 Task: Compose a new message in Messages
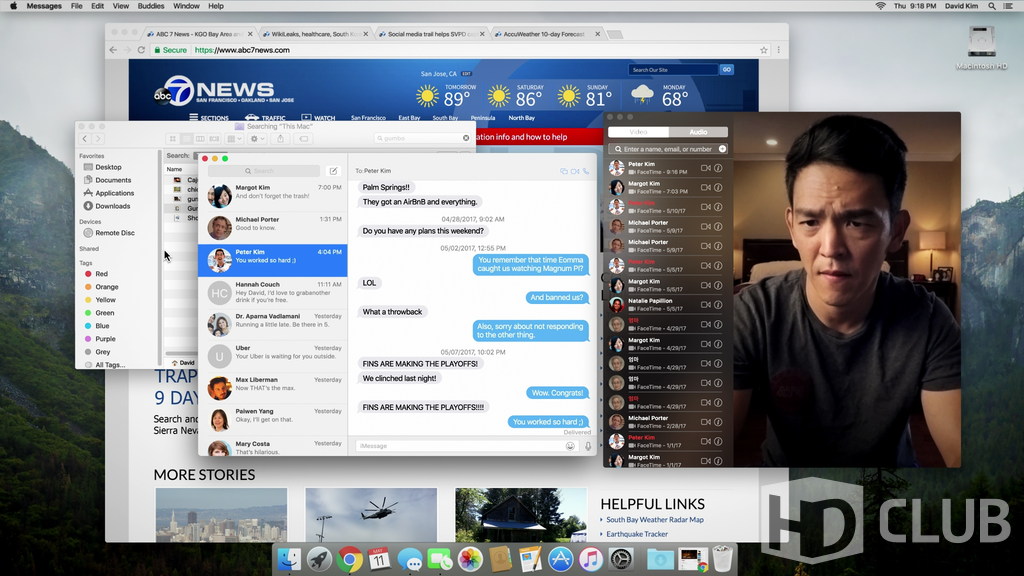pos(333,171)
